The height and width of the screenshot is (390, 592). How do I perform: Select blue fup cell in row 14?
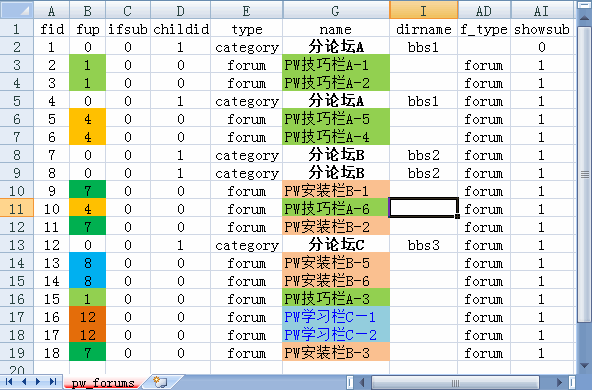click(x=88, y=262)
